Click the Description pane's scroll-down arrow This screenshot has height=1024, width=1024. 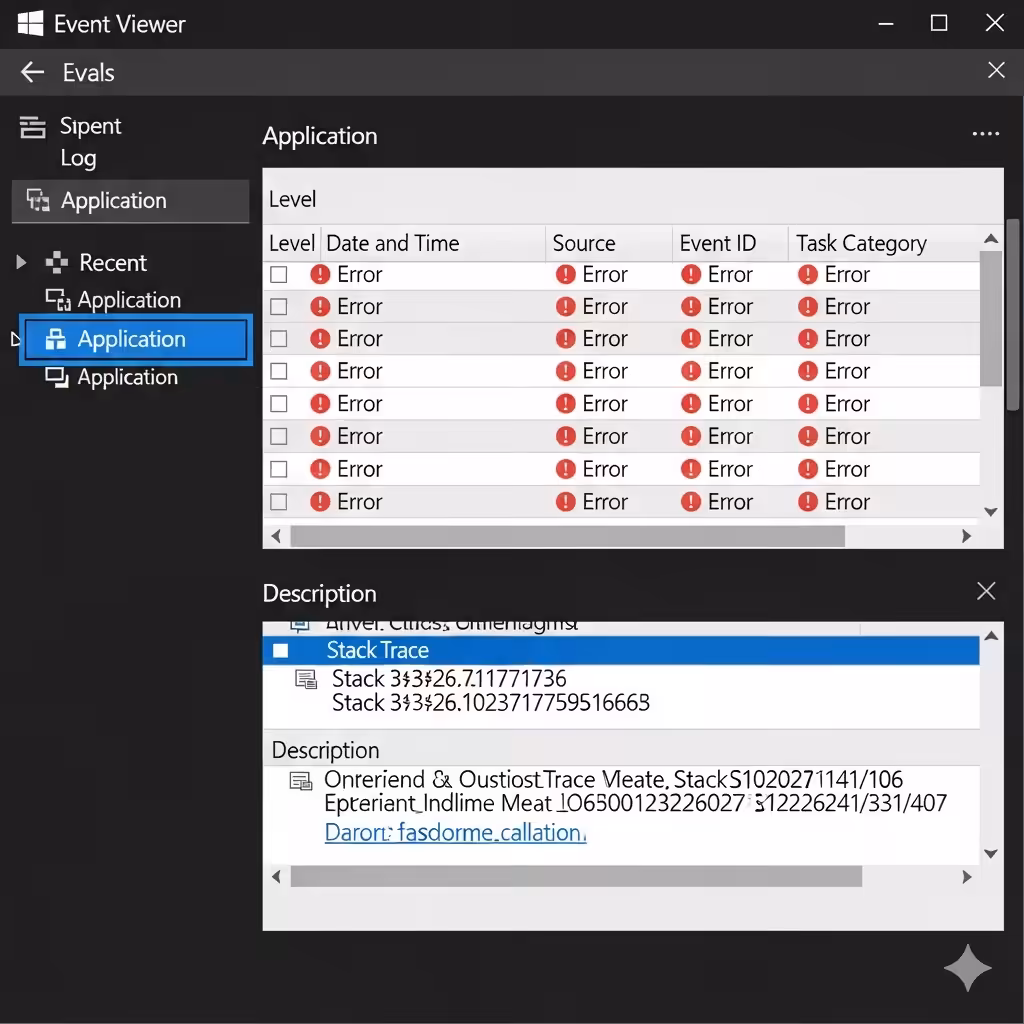[x=991, y=854]
